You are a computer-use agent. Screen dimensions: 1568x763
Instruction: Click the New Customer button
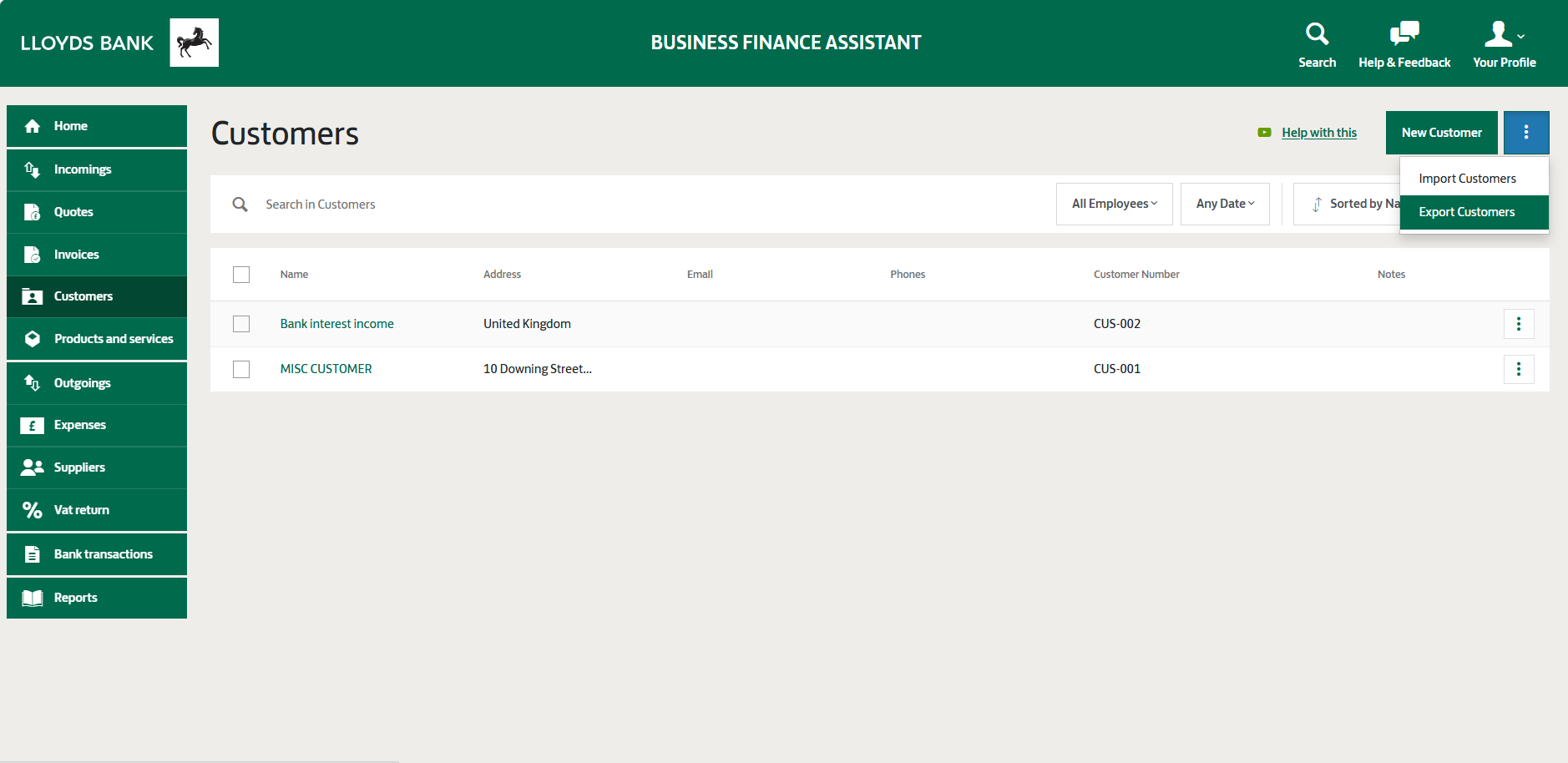1442,133
